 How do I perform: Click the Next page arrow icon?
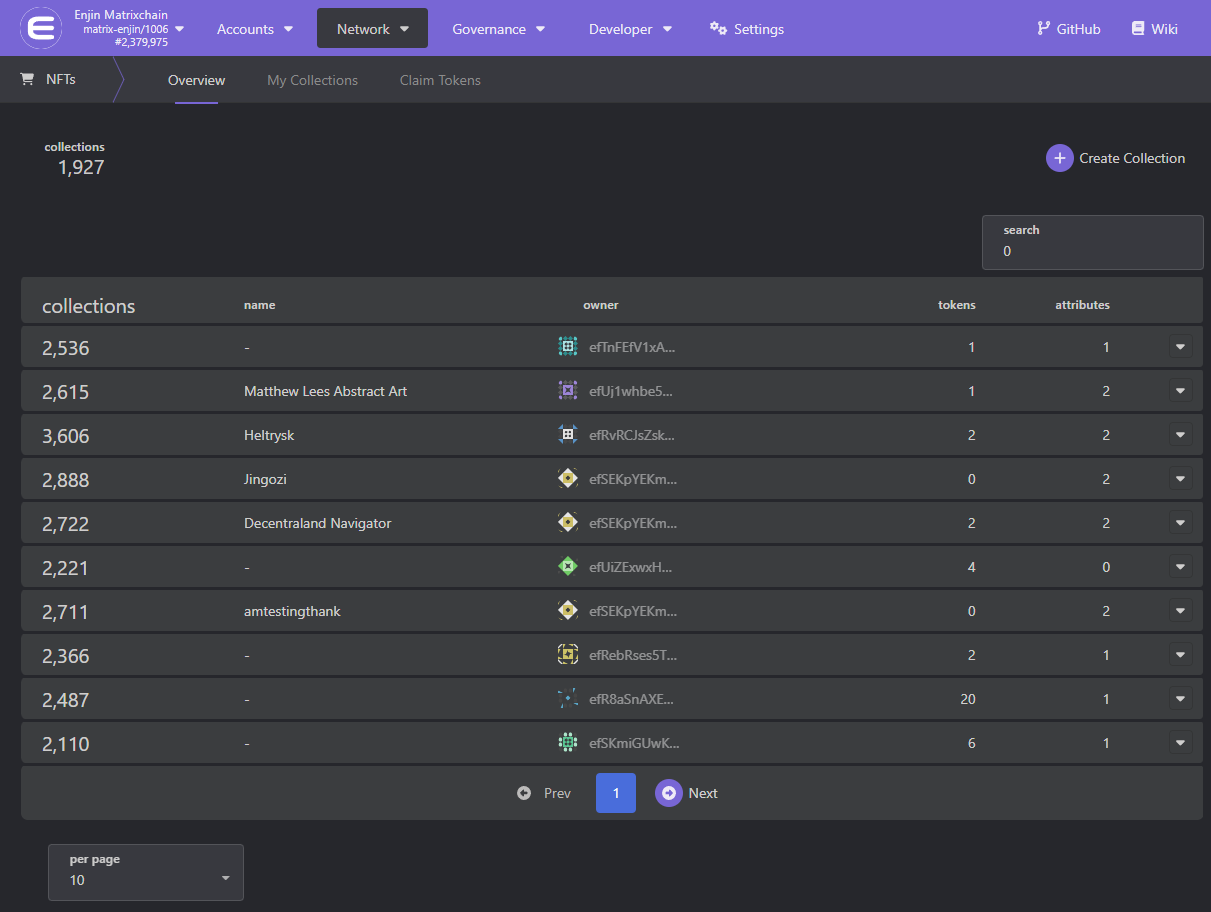coord(669,793)
